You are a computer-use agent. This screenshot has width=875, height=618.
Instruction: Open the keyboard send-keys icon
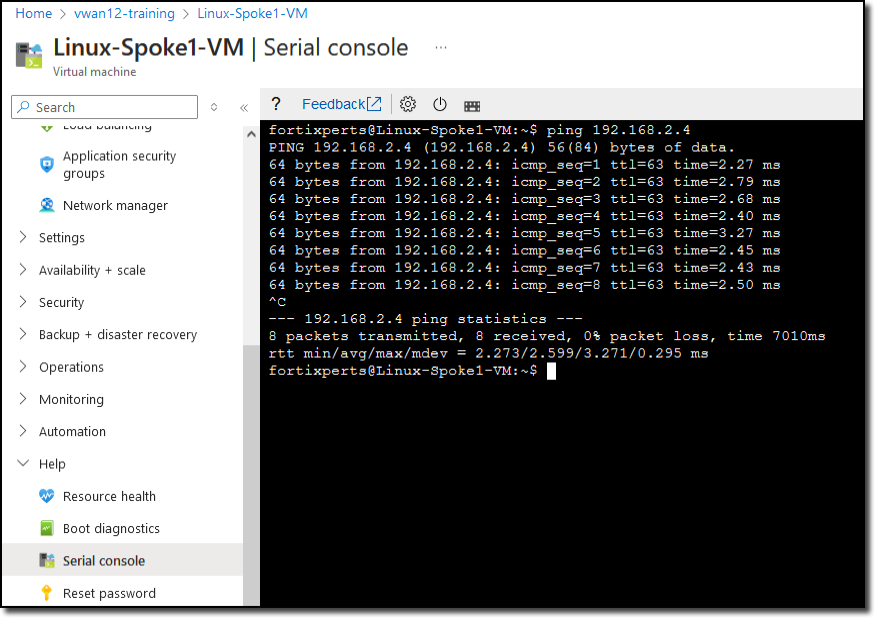pyautogui.click(x=472, y=106)
